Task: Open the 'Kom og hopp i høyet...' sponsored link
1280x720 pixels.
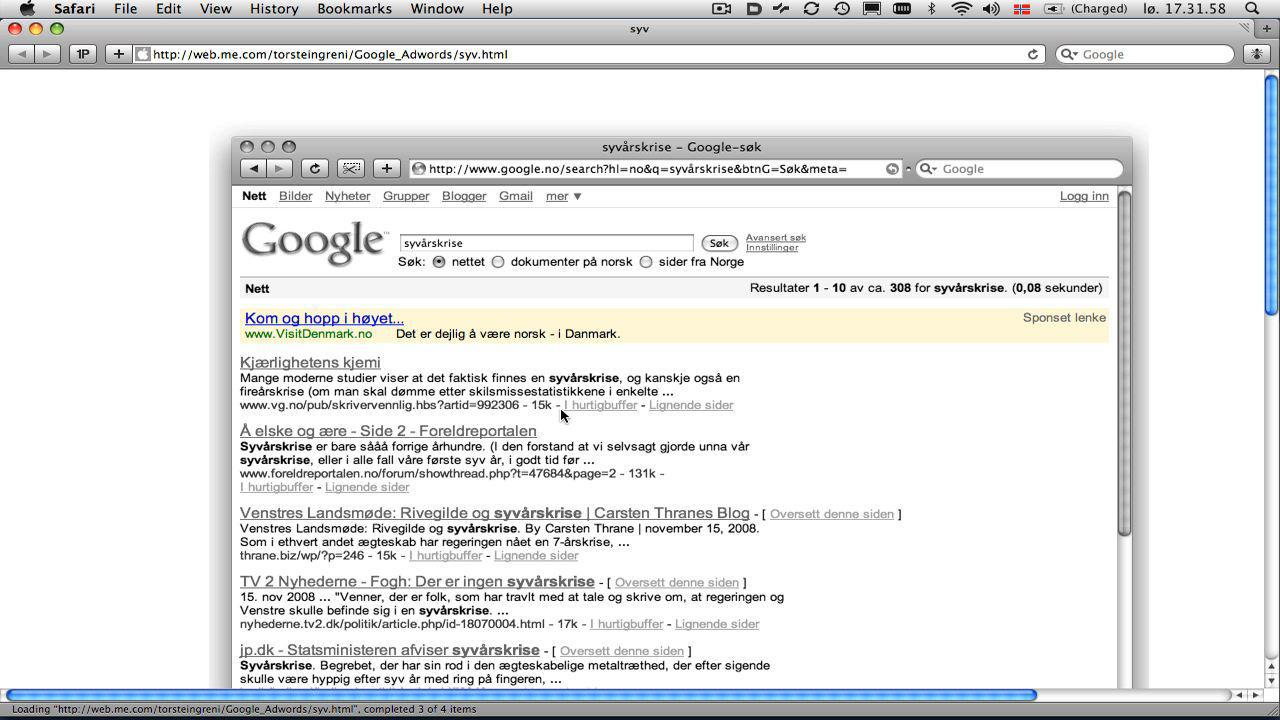Action: coord(324,318)
